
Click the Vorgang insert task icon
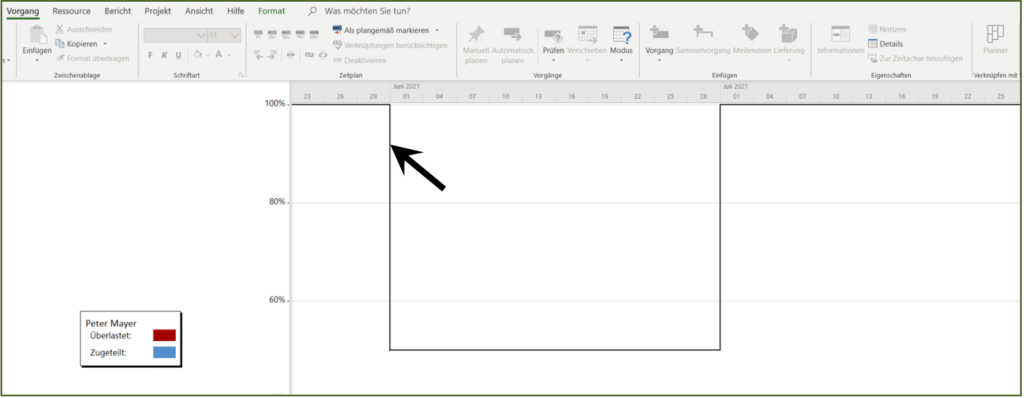coord(659,34)
